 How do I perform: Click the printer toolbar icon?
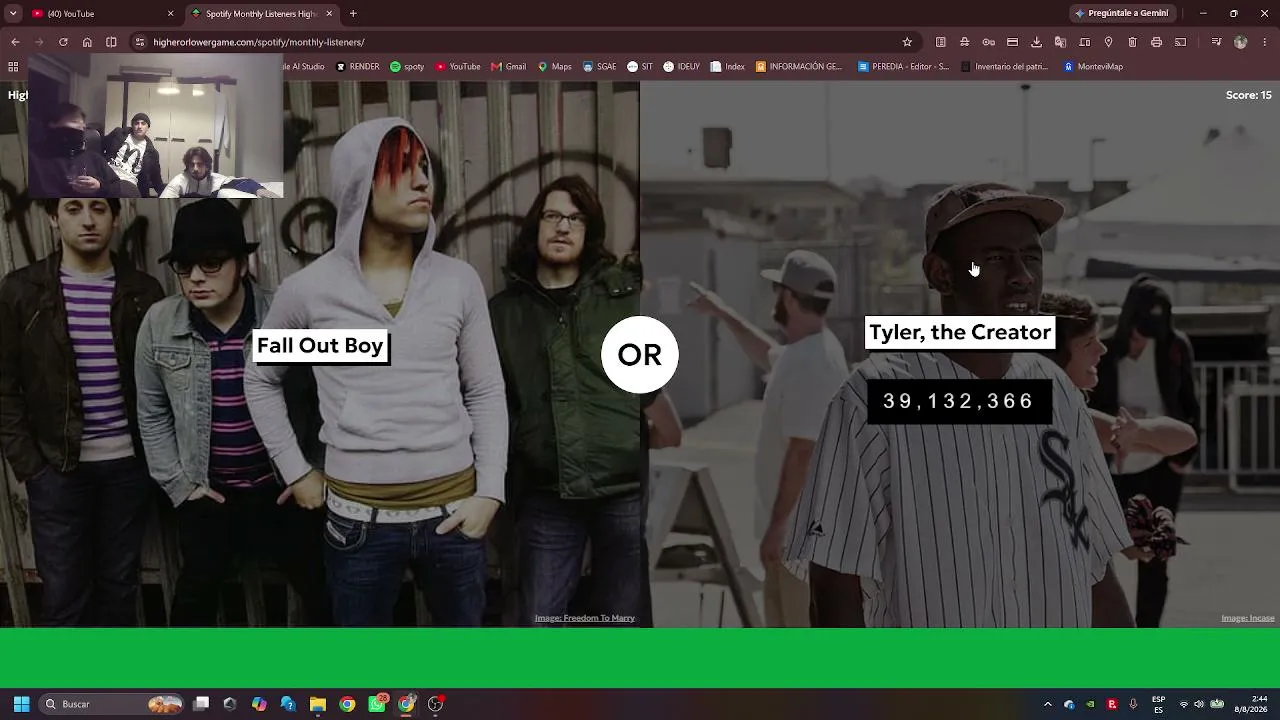click(1156, 42)
